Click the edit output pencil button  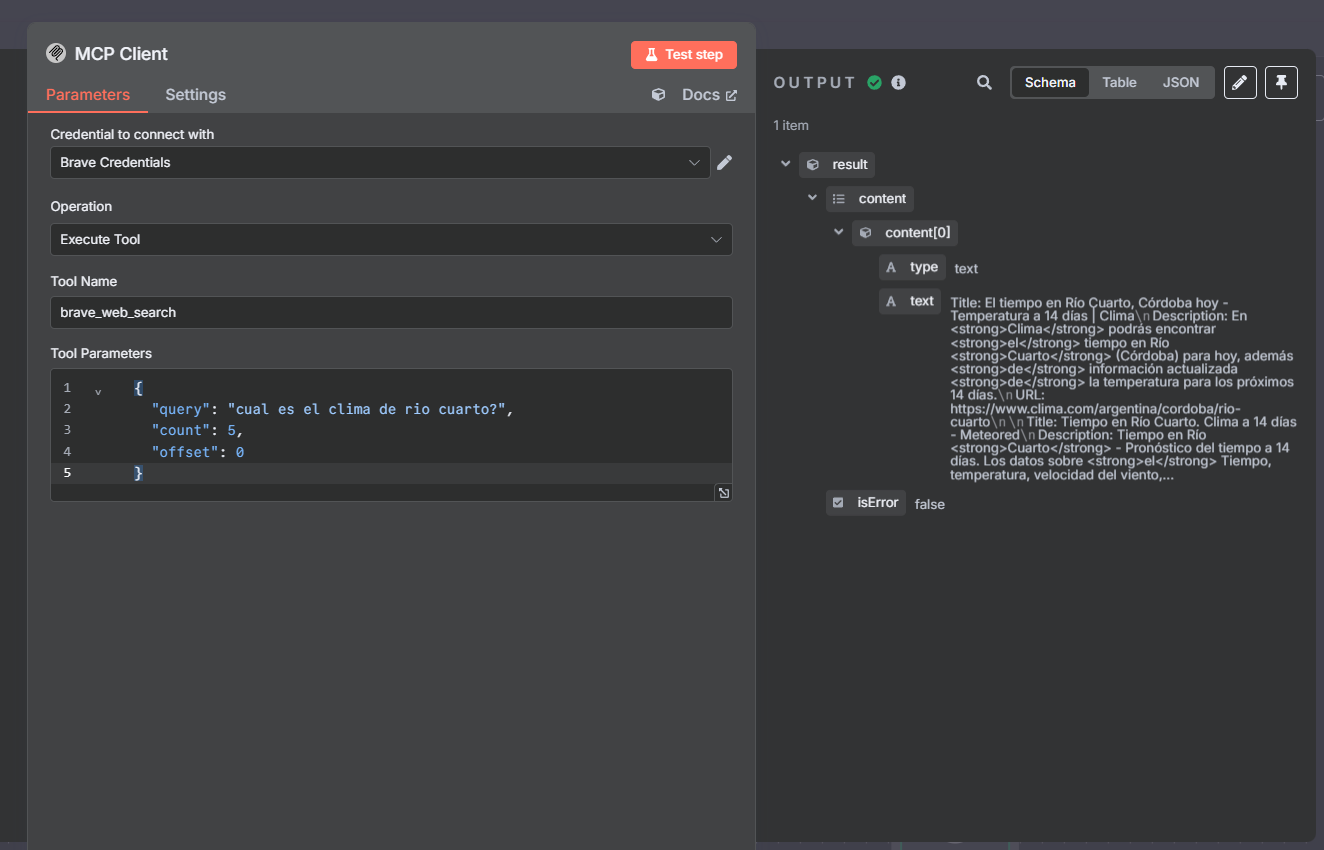point(1240,83)
